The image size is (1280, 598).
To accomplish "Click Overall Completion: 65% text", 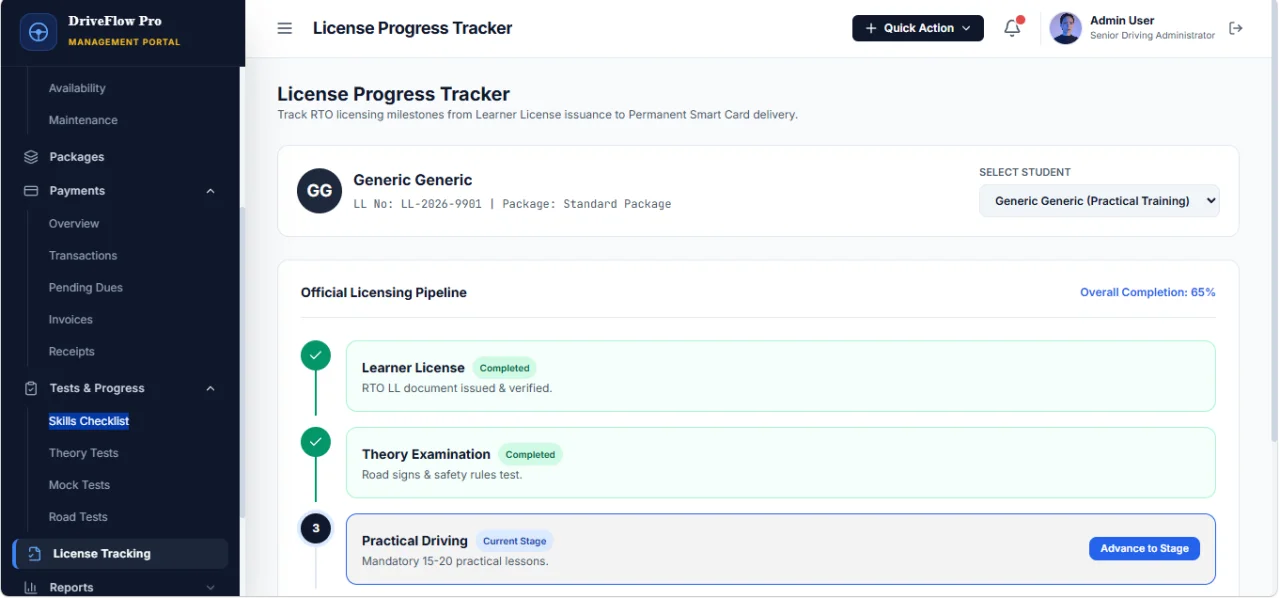I will coord(1148,293).
